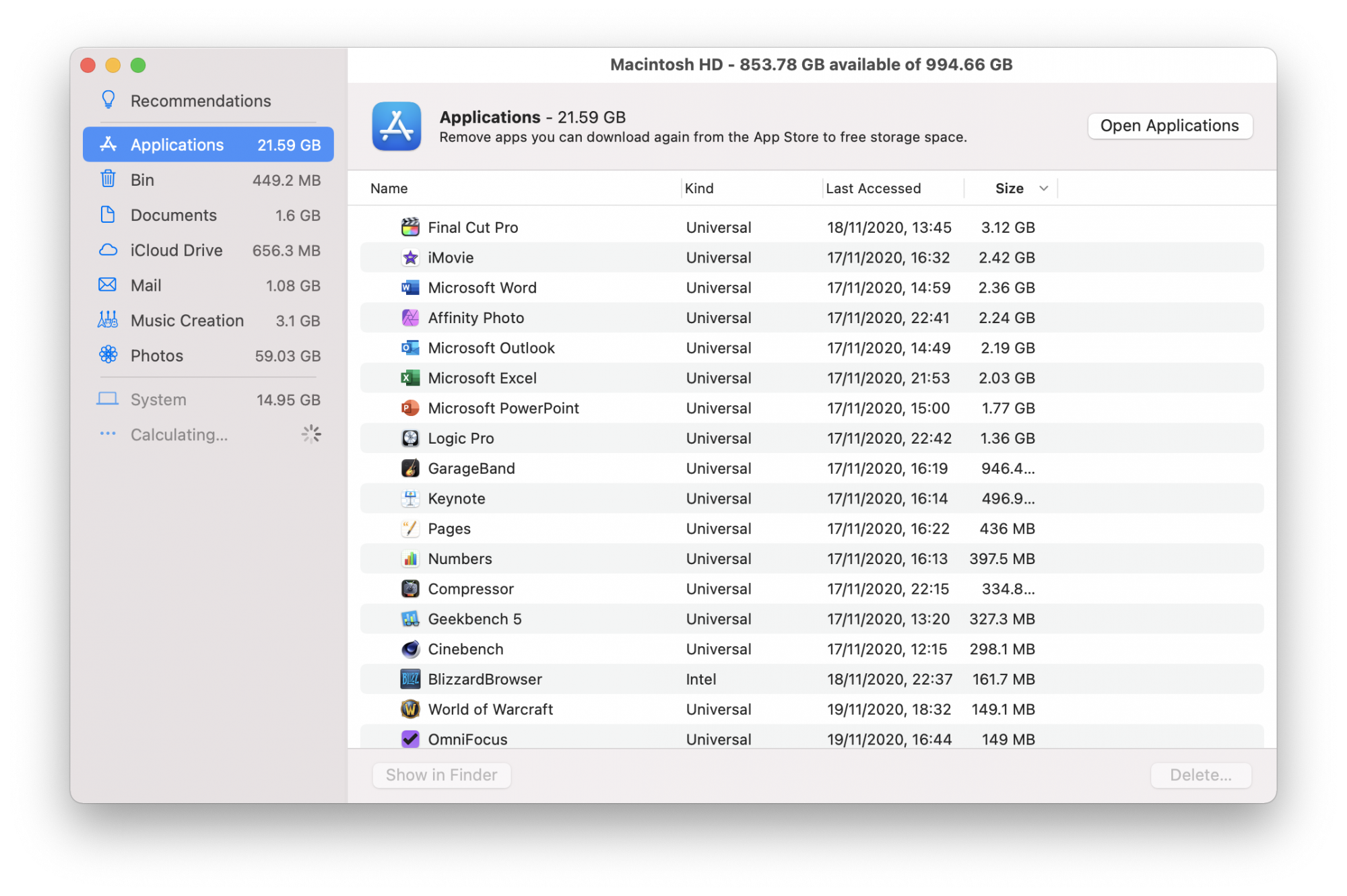
Task: Click the Bin trash icon in sidebar
Action: click(108, 180)
